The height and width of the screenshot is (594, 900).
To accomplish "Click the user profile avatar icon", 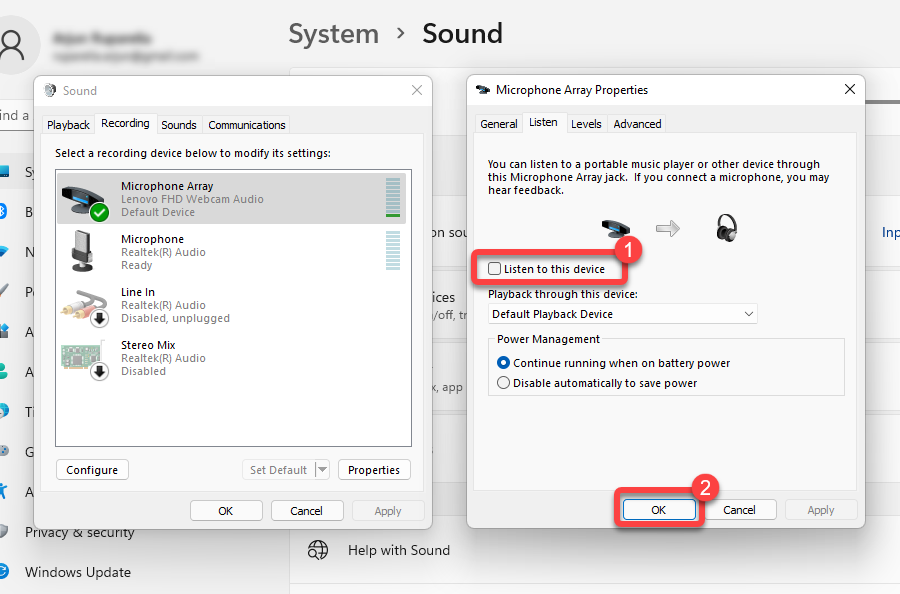I will point(12,44).
